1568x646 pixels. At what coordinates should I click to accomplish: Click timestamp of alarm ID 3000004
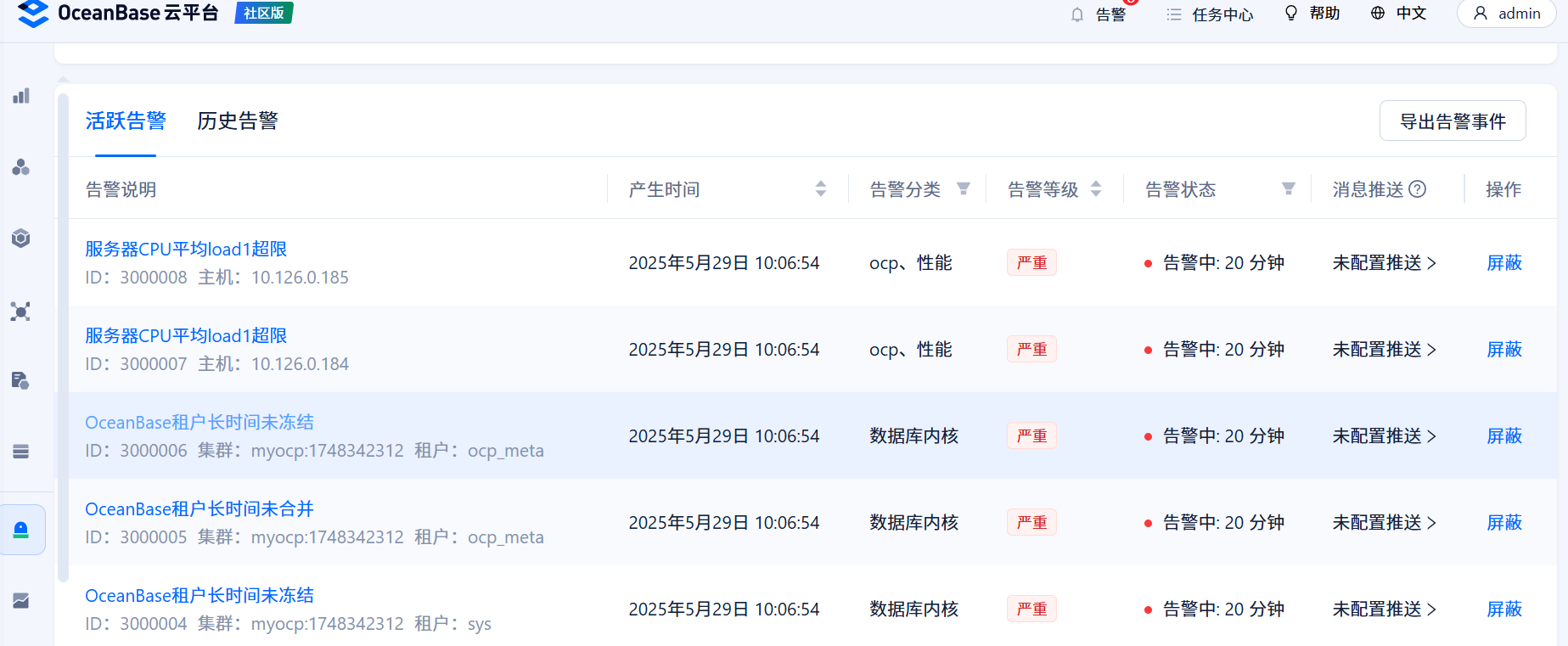click(x=724, y=609)
